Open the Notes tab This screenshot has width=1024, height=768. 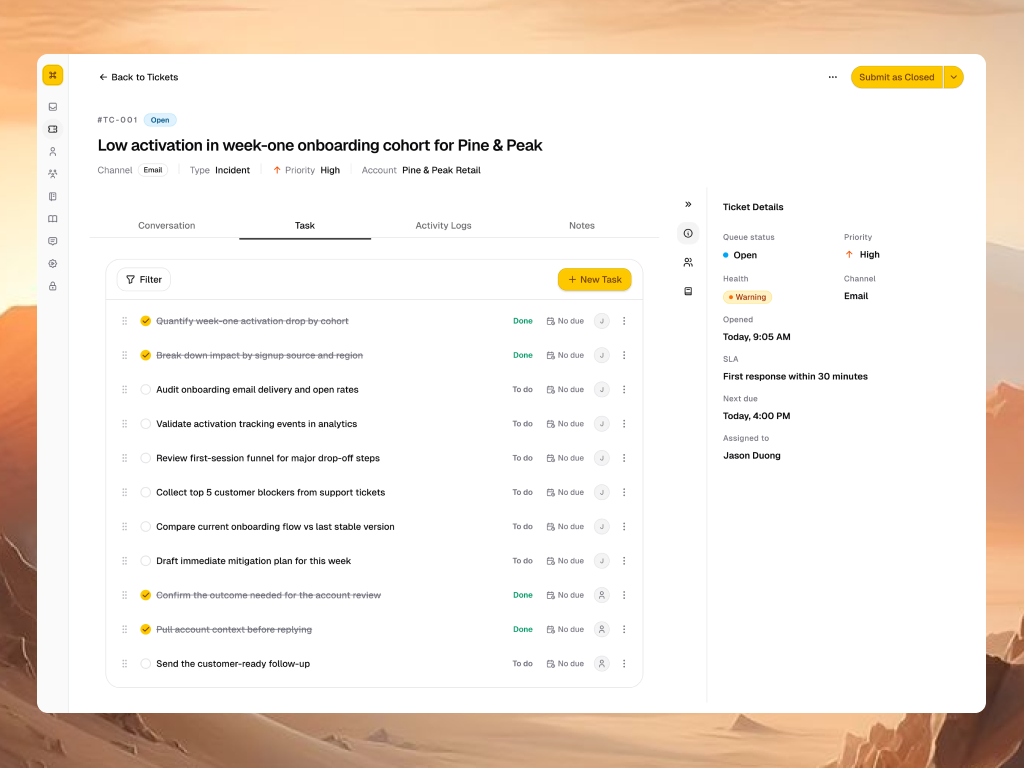coord(582,226)
